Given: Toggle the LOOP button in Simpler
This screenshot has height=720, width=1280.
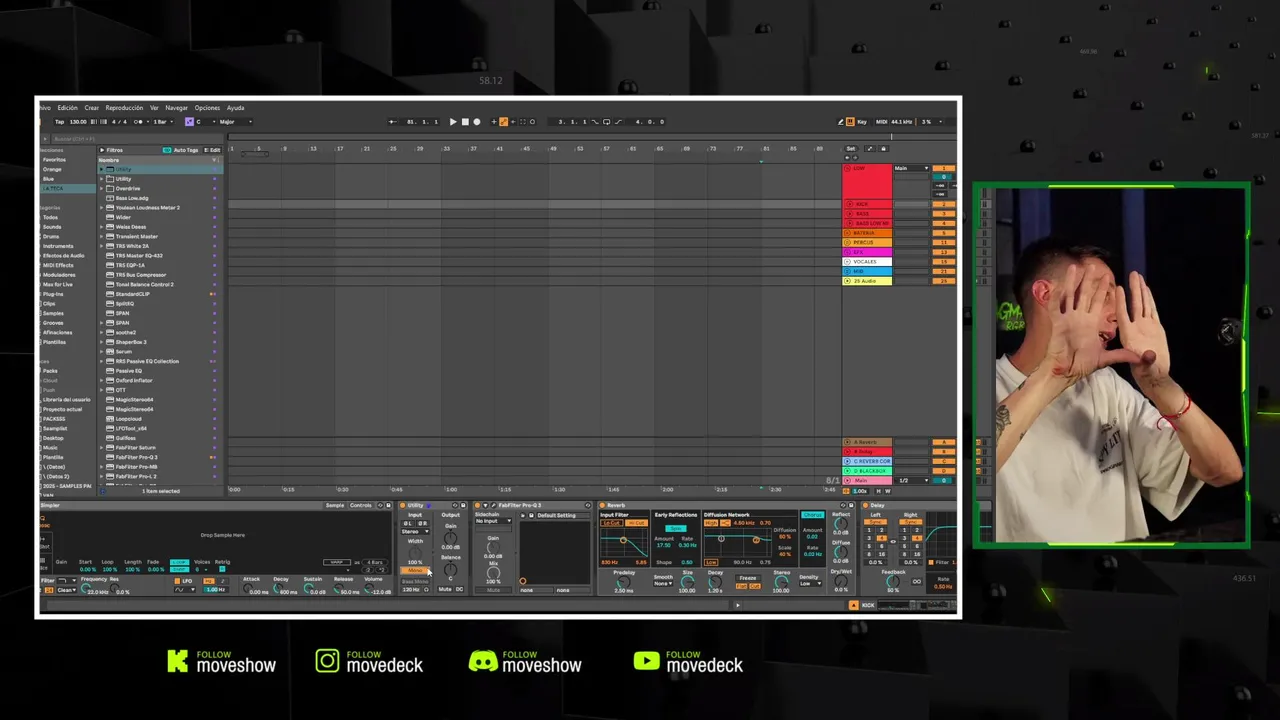Looking at the screenshot, I should (179, 562).
